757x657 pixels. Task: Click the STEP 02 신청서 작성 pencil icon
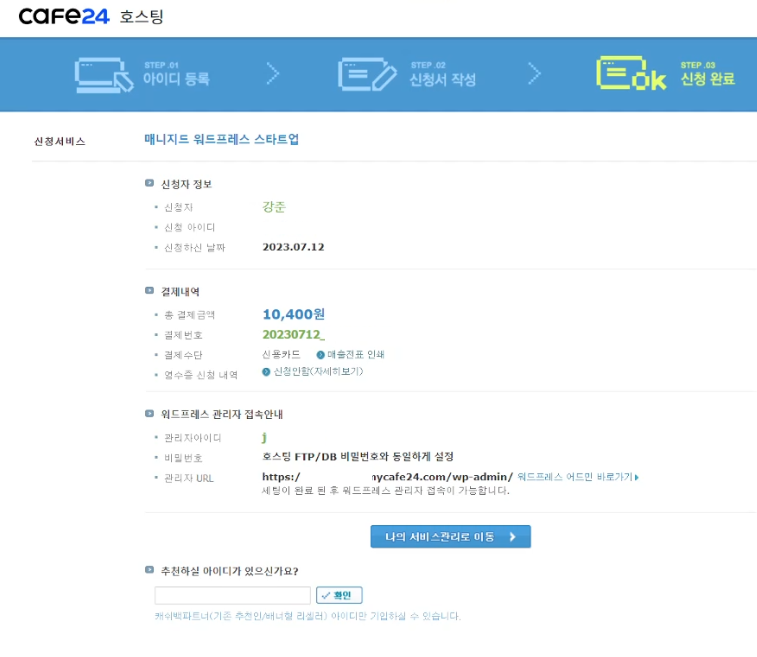(x=367, y=74)
